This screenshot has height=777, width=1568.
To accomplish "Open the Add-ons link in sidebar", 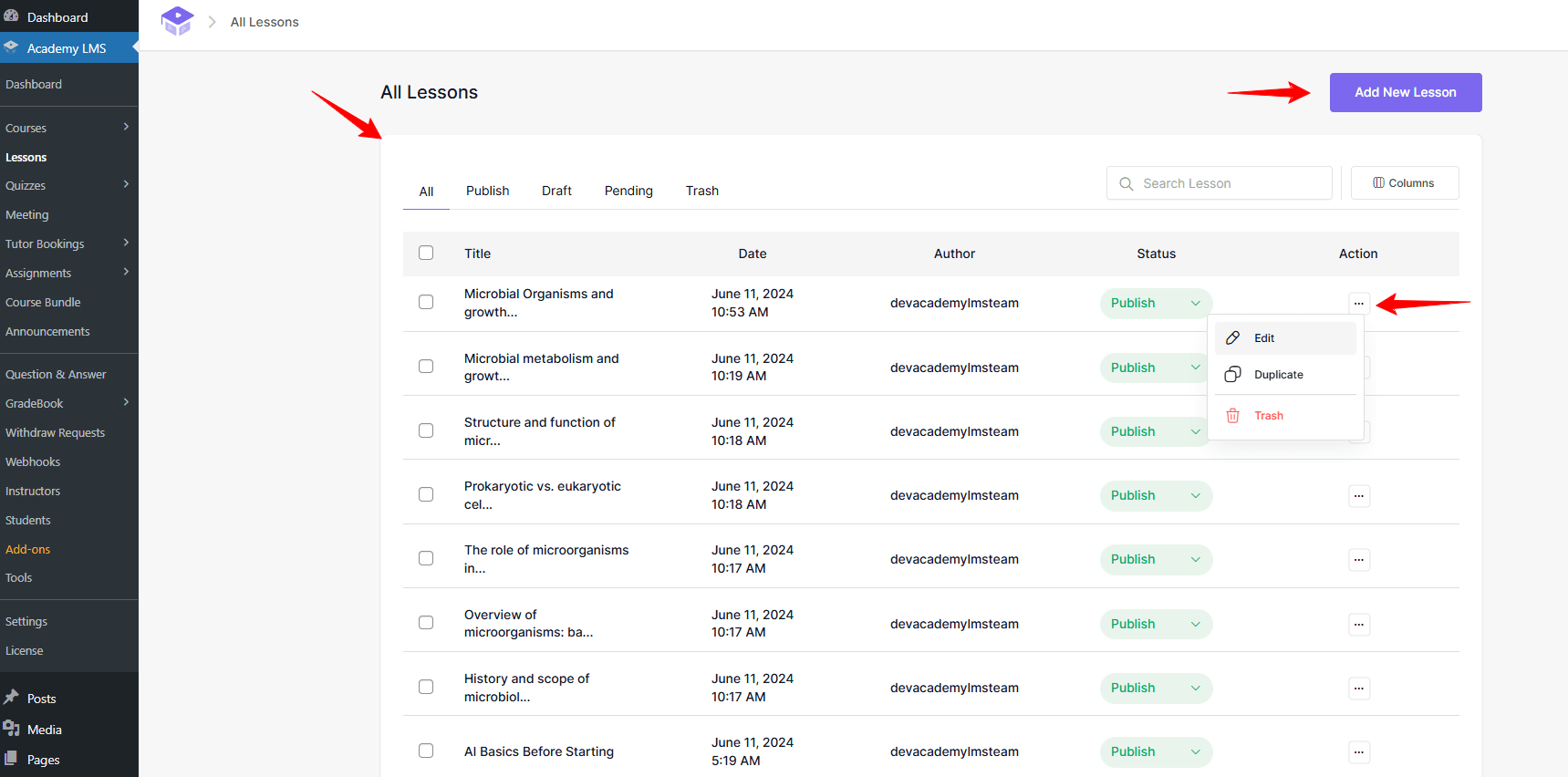I will (28, 549).
